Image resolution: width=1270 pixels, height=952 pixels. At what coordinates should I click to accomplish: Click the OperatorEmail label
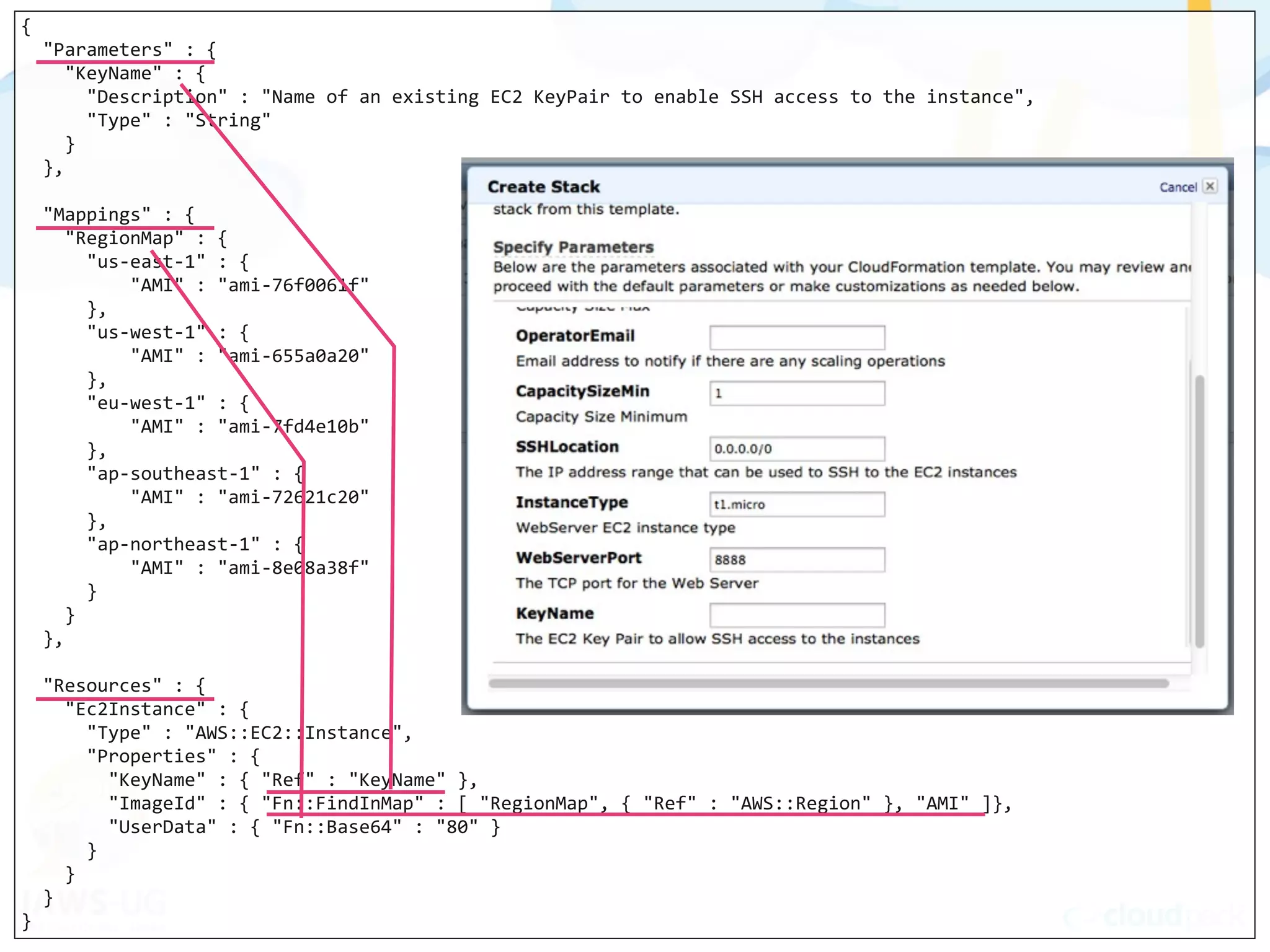575,336
